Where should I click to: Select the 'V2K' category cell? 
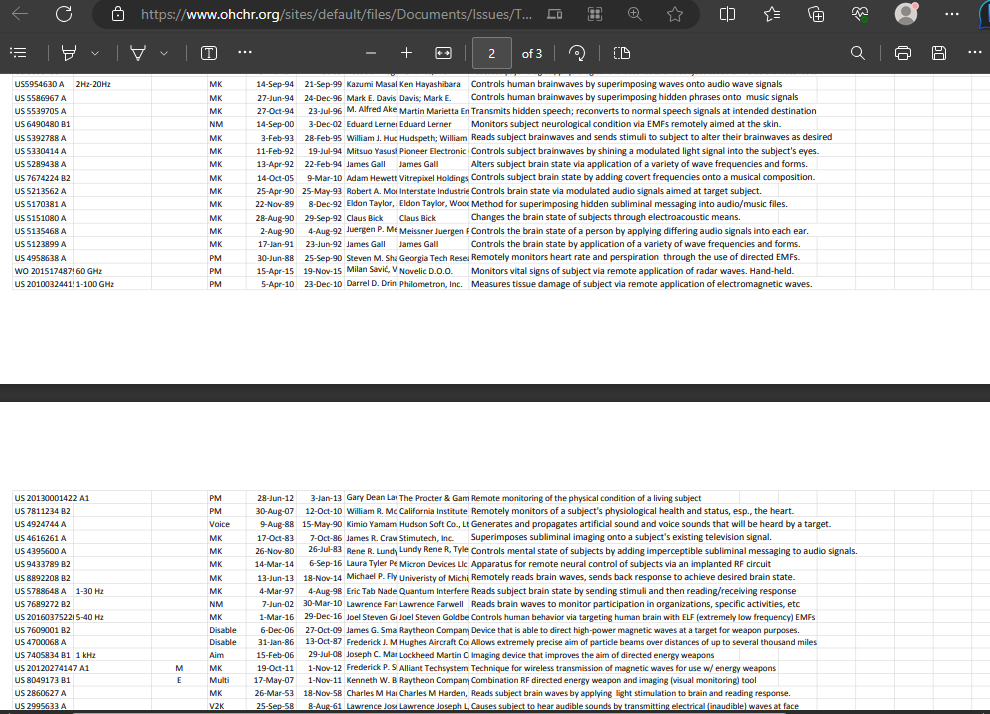click(217, 706)
